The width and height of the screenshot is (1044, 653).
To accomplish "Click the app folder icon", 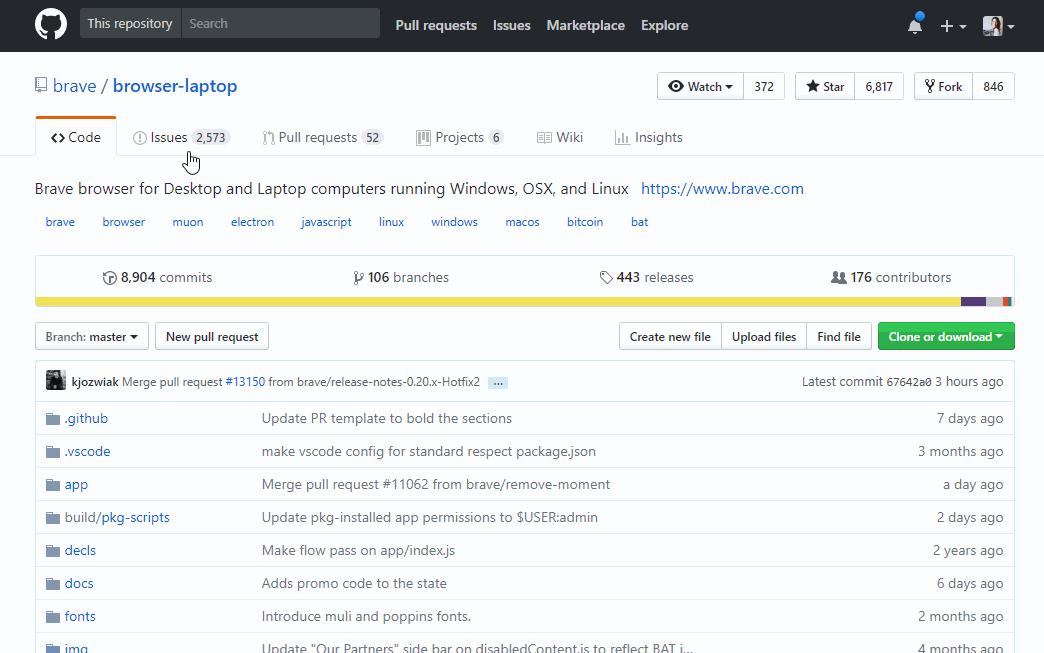I will [x=53, y=485].
